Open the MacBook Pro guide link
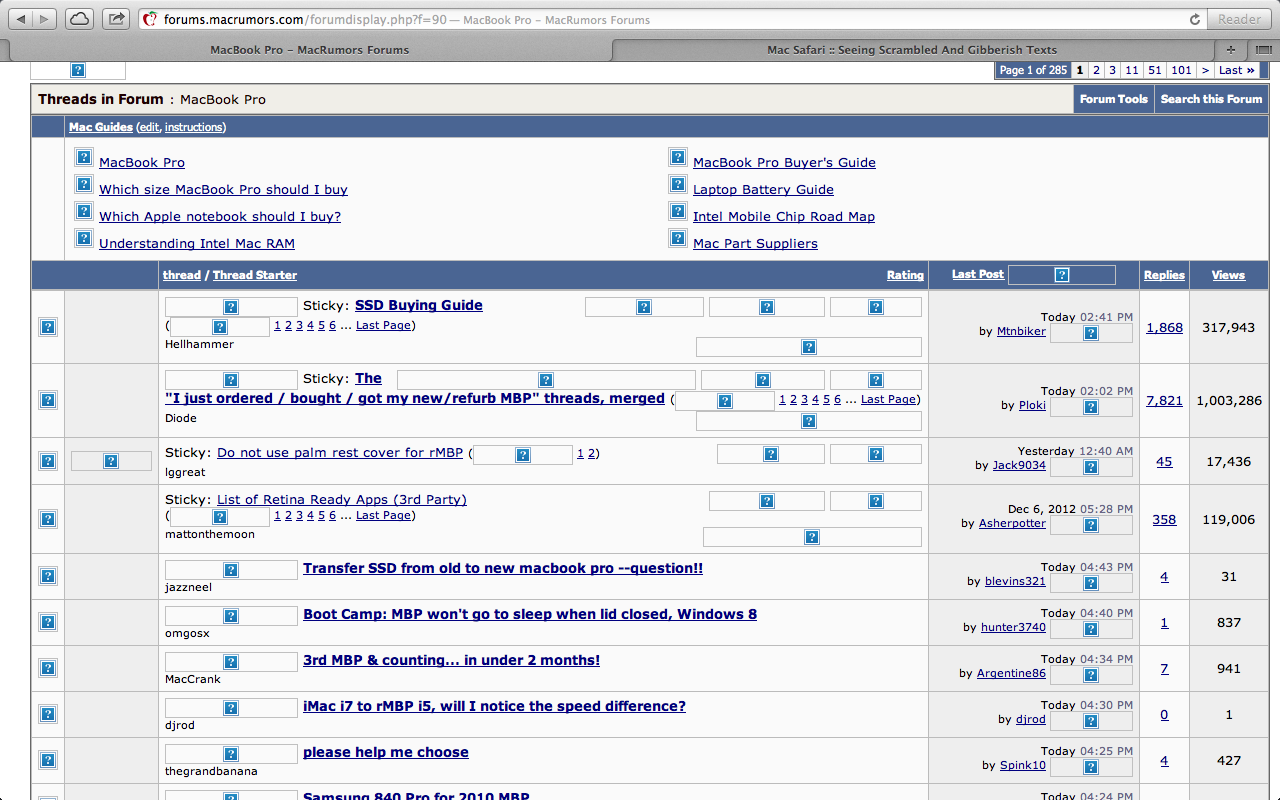Screen dimensions: 1280x800 142,162
